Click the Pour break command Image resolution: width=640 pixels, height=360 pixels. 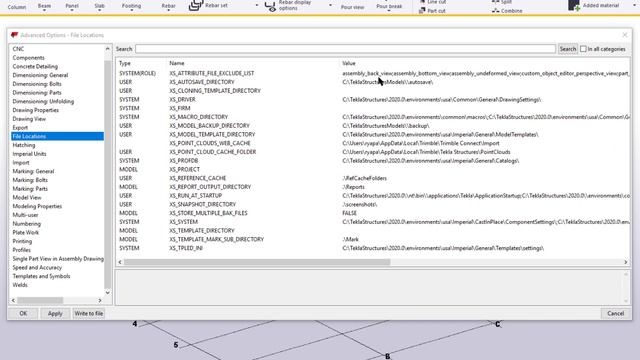389,7
